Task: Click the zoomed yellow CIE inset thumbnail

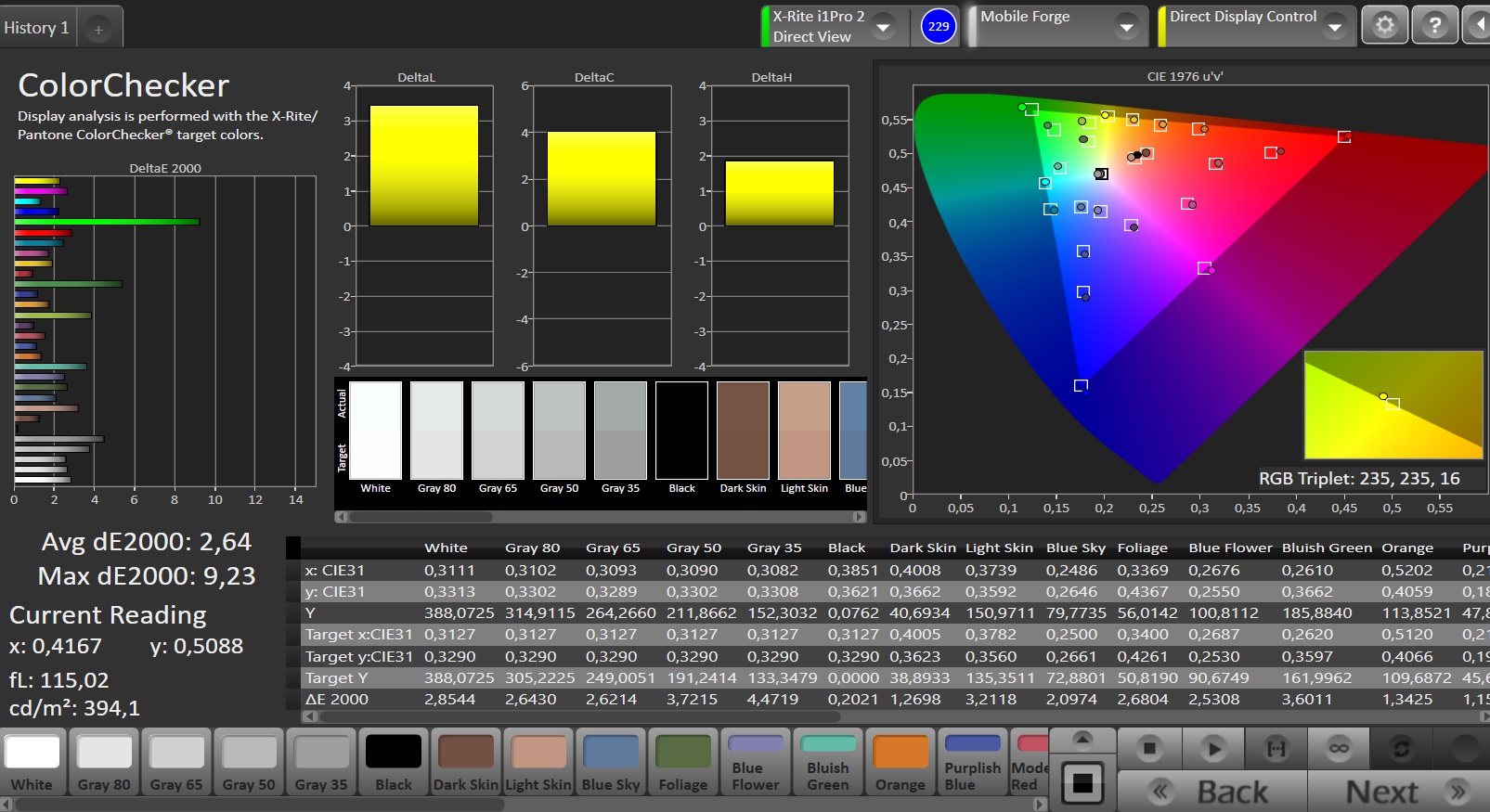Action: 1393,405
